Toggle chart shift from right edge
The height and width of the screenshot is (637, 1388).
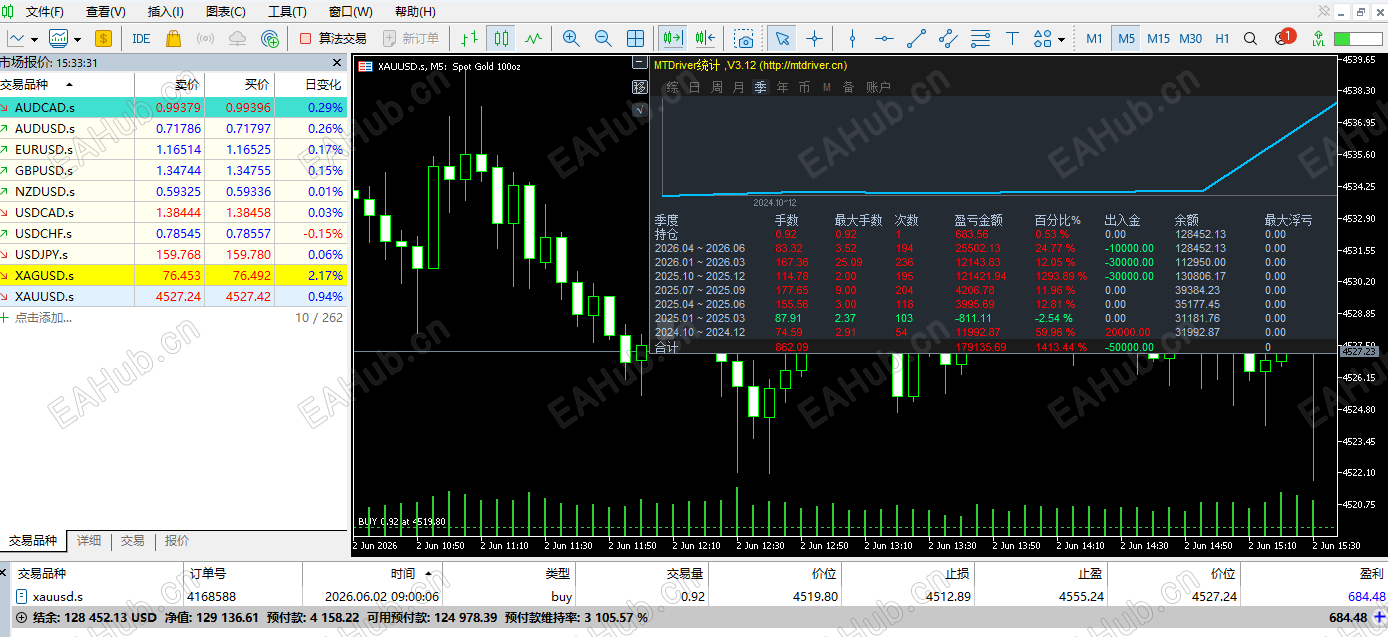click(x=705, y=38)
